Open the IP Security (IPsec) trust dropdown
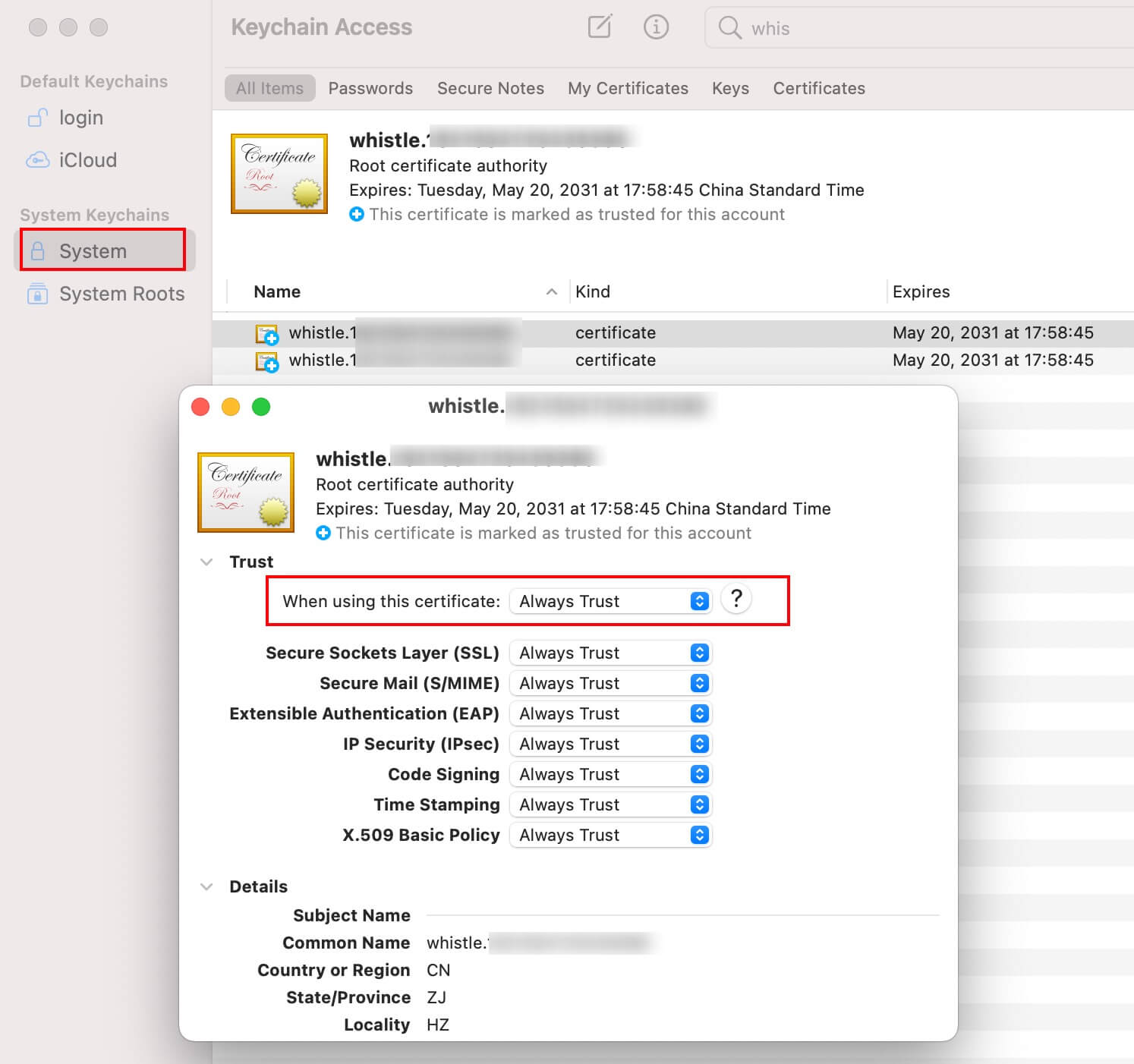The height and width of the screenshot is (1064, 1134). [x=610, y=744]
